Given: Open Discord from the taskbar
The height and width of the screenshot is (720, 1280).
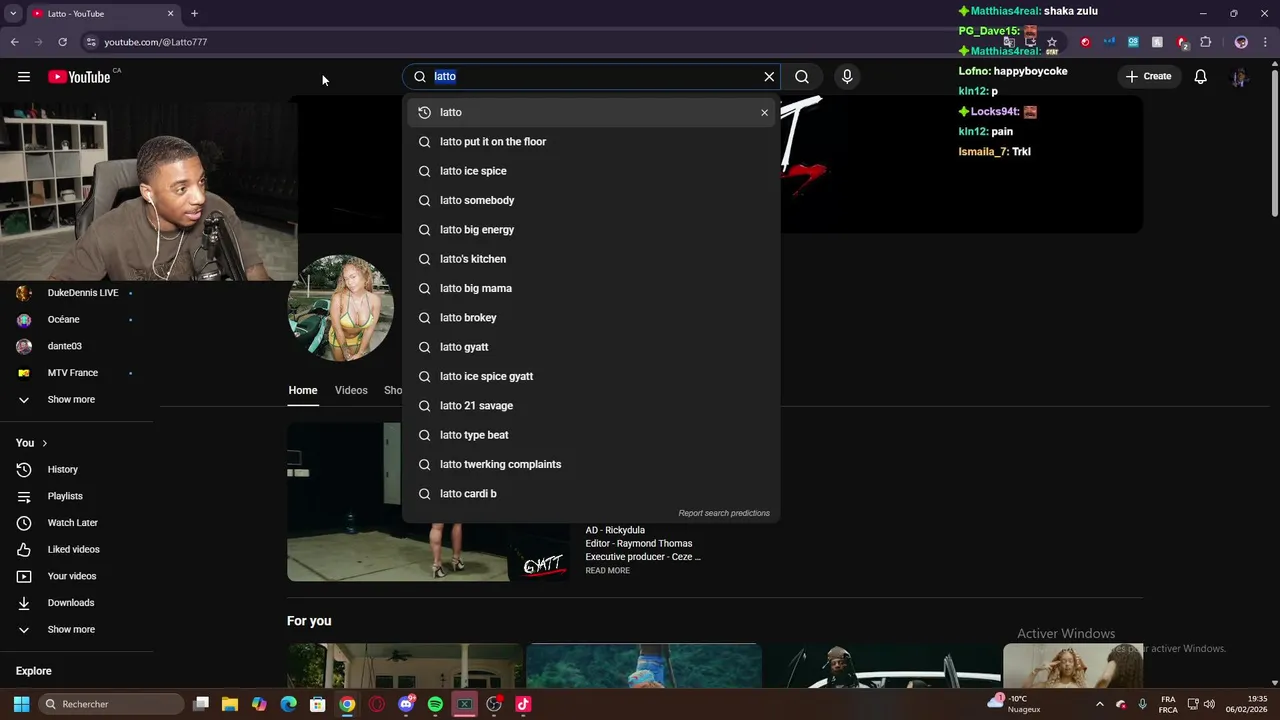Looking at the screenshot, I should [x=406, y=704].
